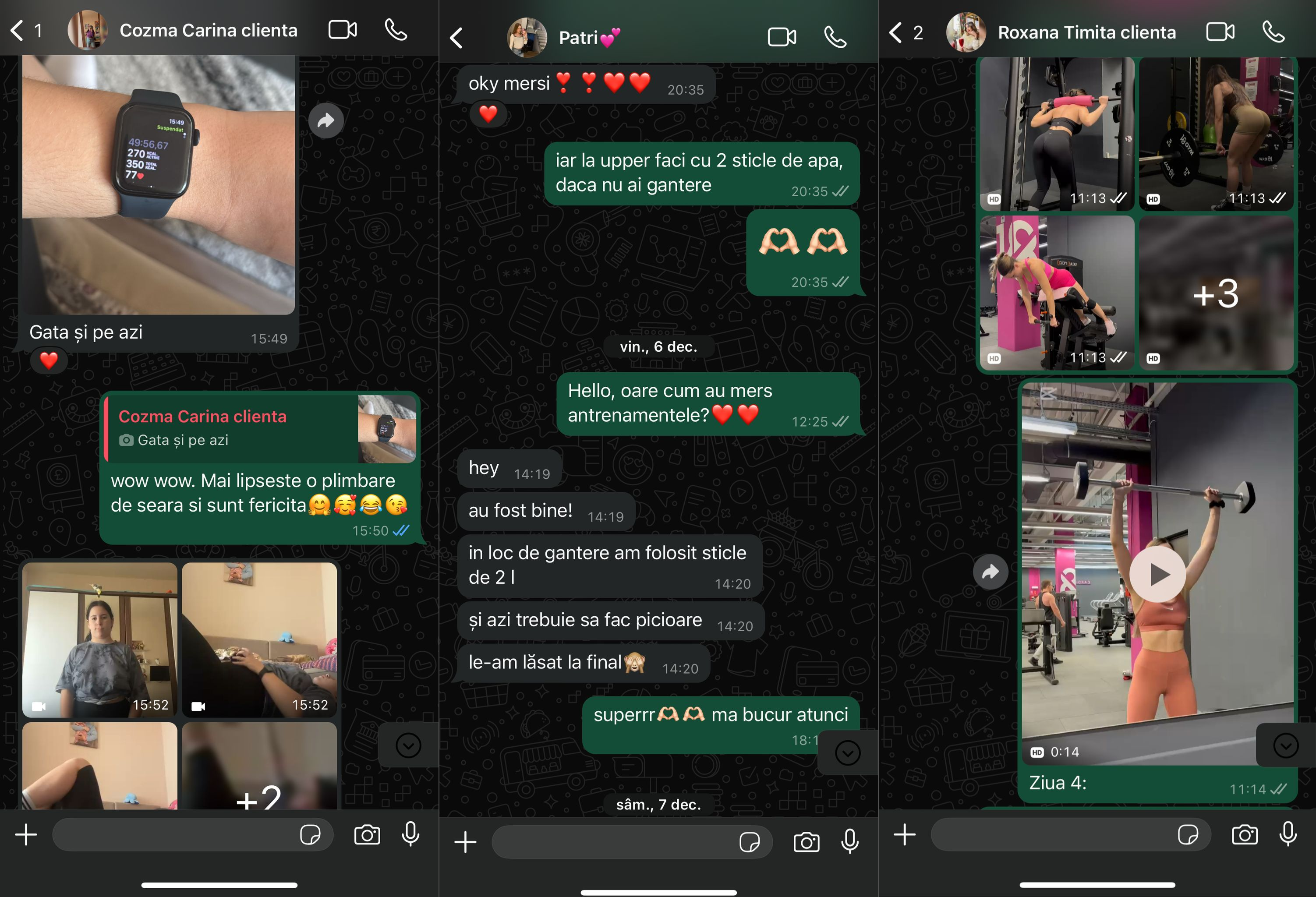The image size is (1316, 897).
Task: Open sticker picker in Patri chat
Action: (x=750, y=842)
